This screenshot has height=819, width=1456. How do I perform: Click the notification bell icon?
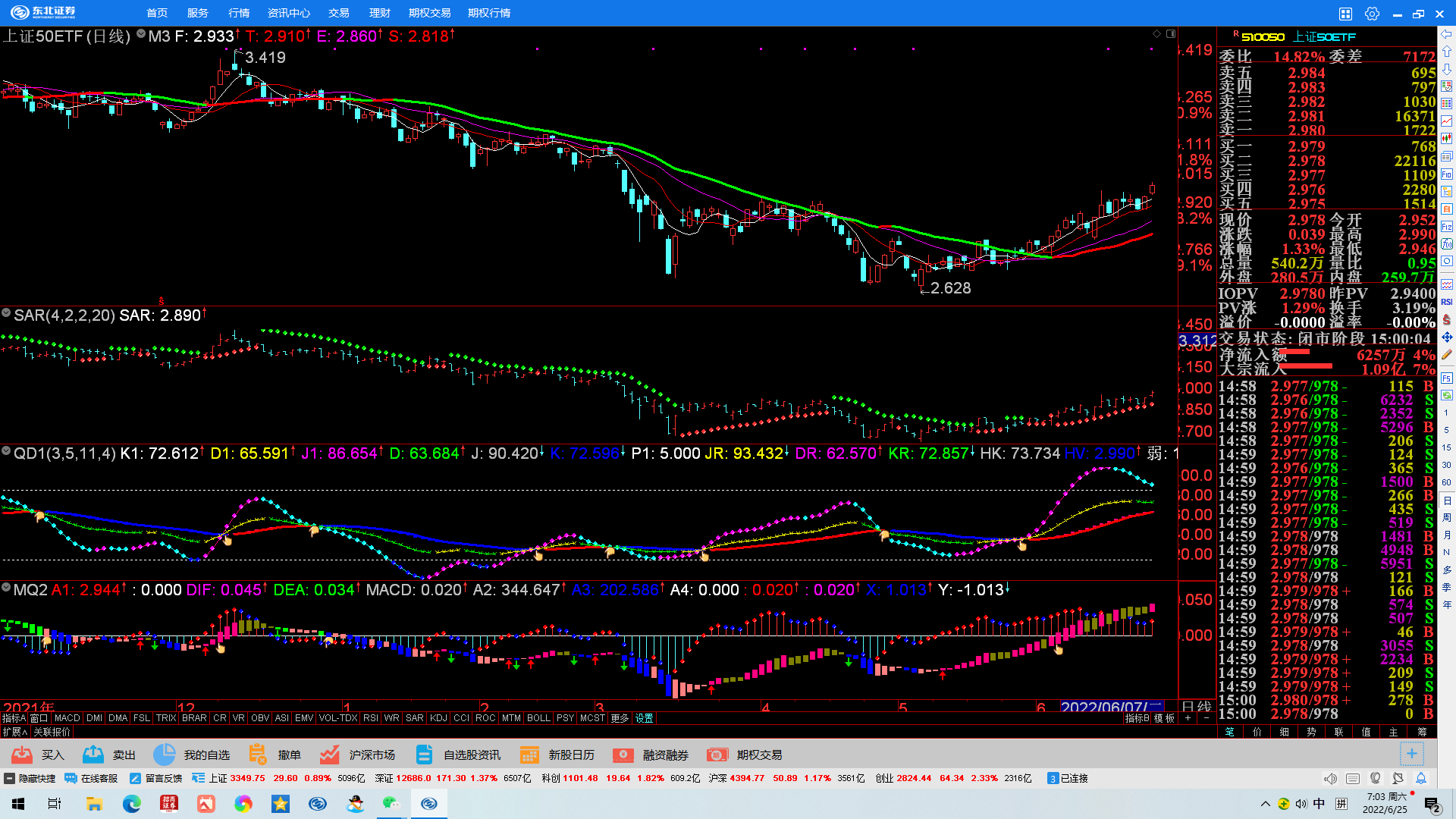[x=1421, y=778]
